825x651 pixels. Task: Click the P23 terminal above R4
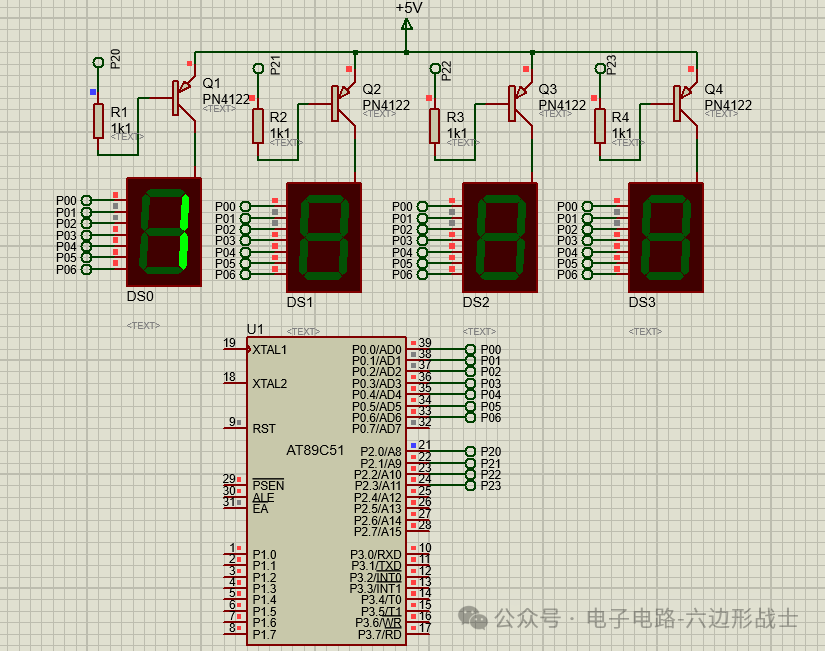pyautogui.click(x=600, y=68)
